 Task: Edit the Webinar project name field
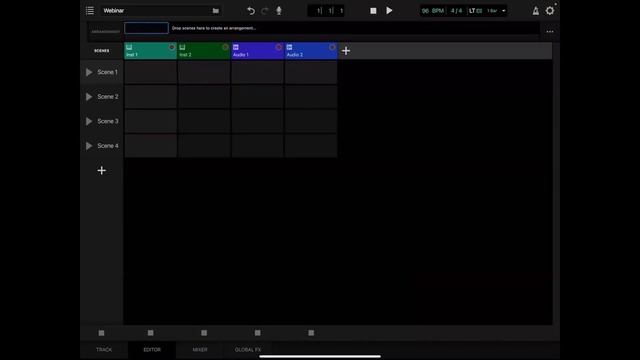coord(156,11)
